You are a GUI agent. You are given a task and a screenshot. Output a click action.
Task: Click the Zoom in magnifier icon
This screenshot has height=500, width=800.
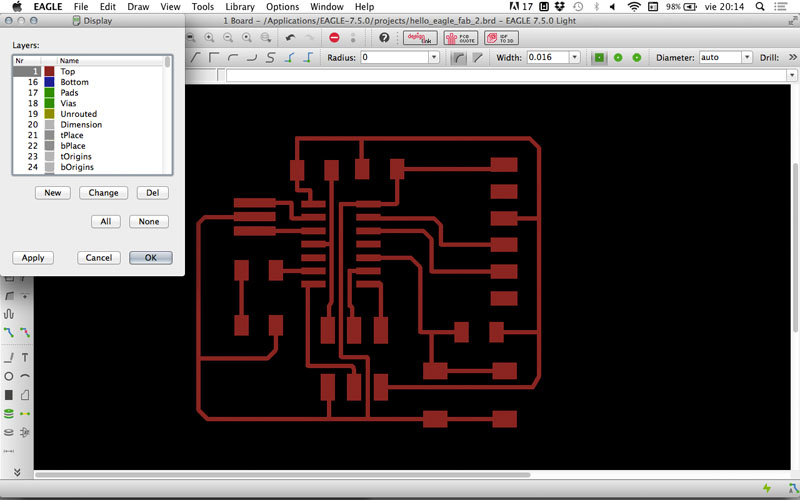pos(209,38)
